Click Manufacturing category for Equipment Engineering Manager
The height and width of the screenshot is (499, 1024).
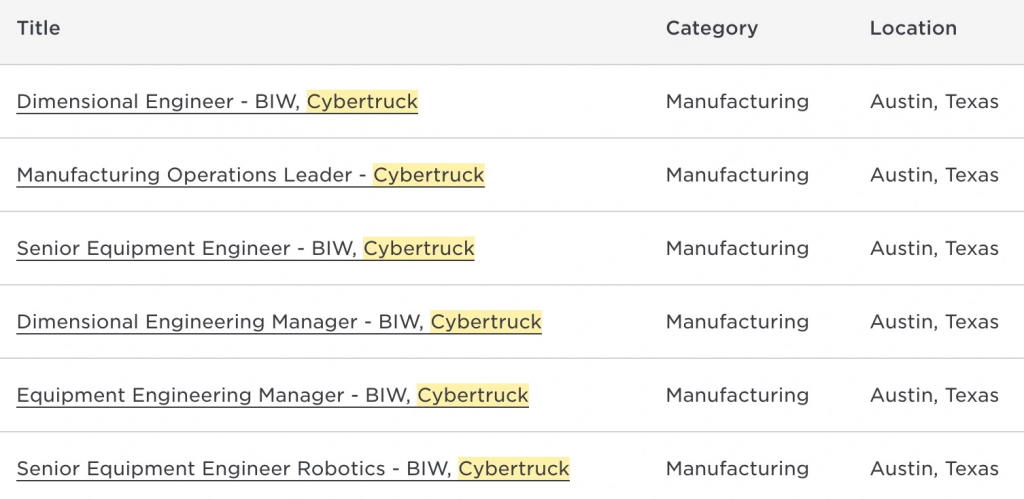tap(737, 395)
